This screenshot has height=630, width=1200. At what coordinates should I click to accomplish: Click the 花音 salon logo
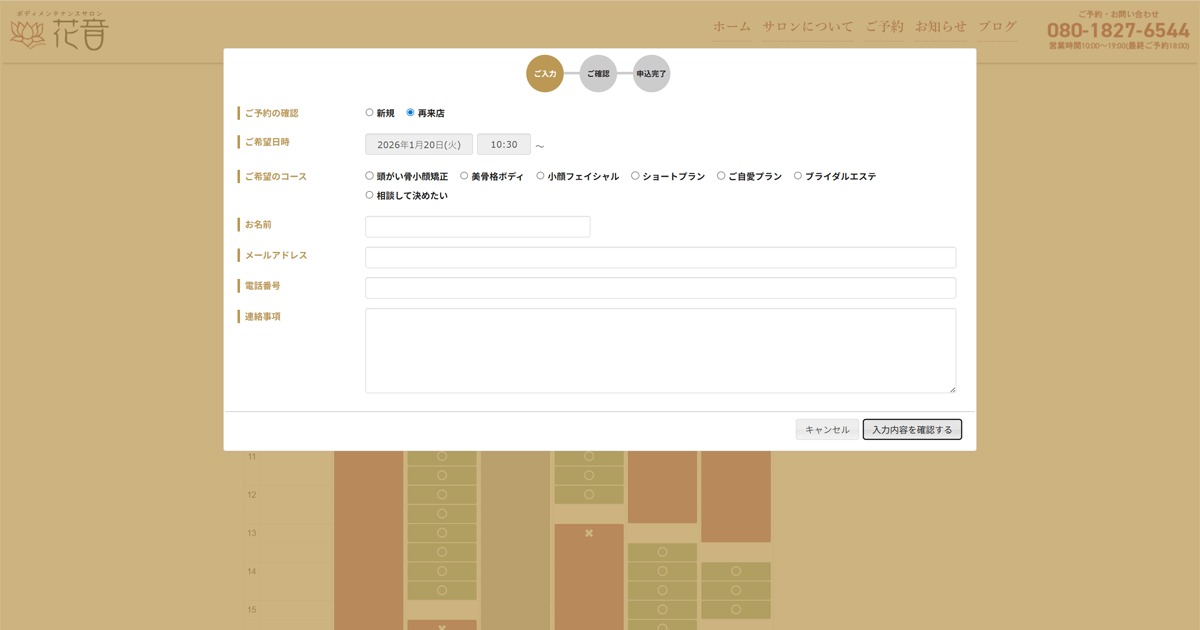pos(58,32)
